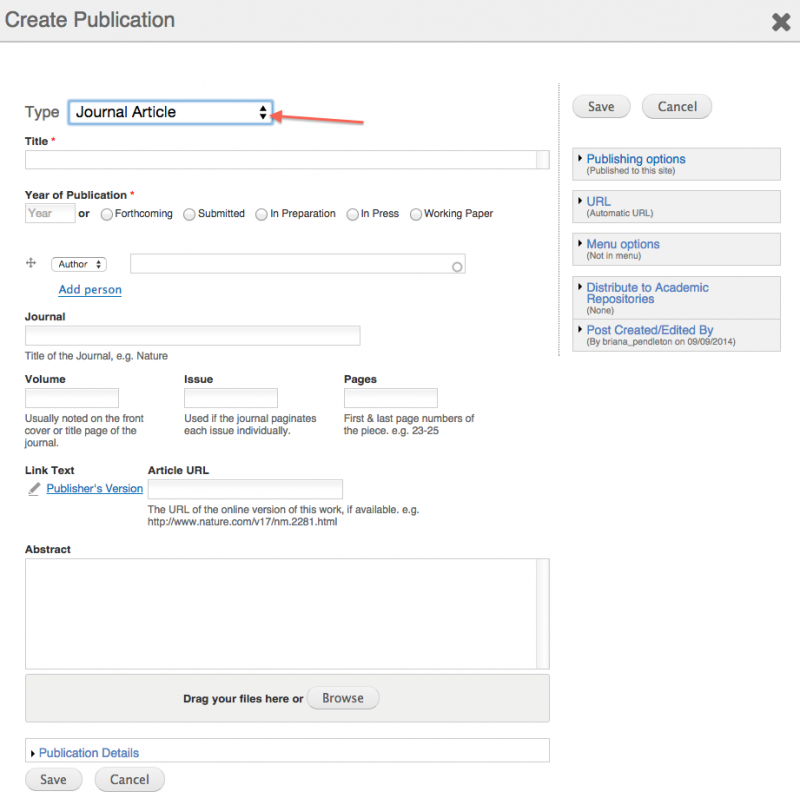The image size is (800, 798).
Task: Click the Add person link
Action: (90, 290)
